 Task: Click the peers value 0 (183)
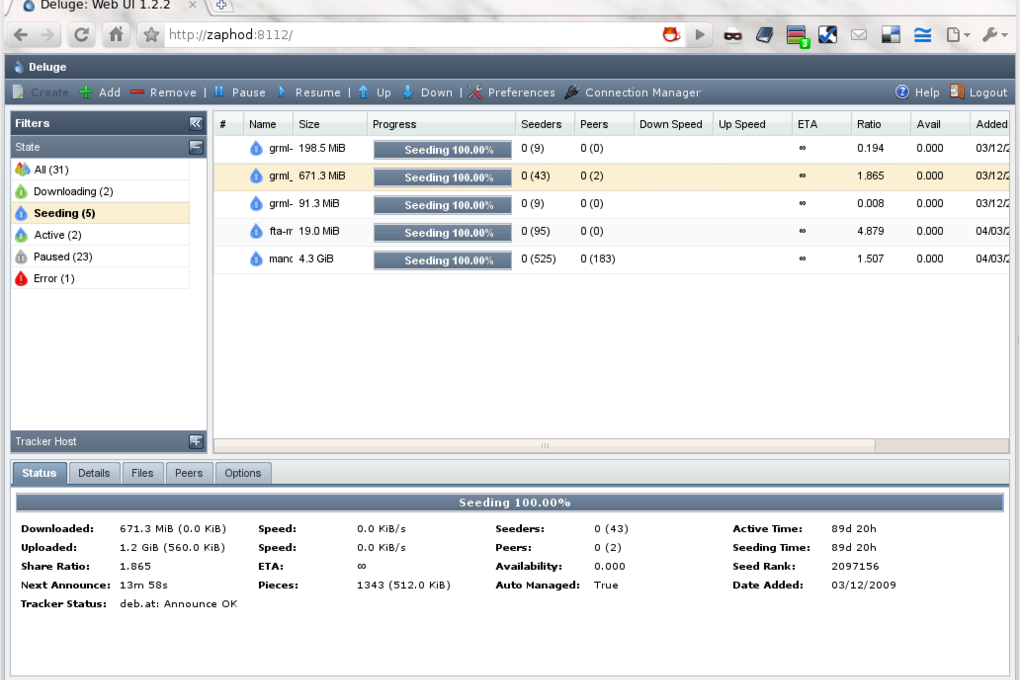597,259
